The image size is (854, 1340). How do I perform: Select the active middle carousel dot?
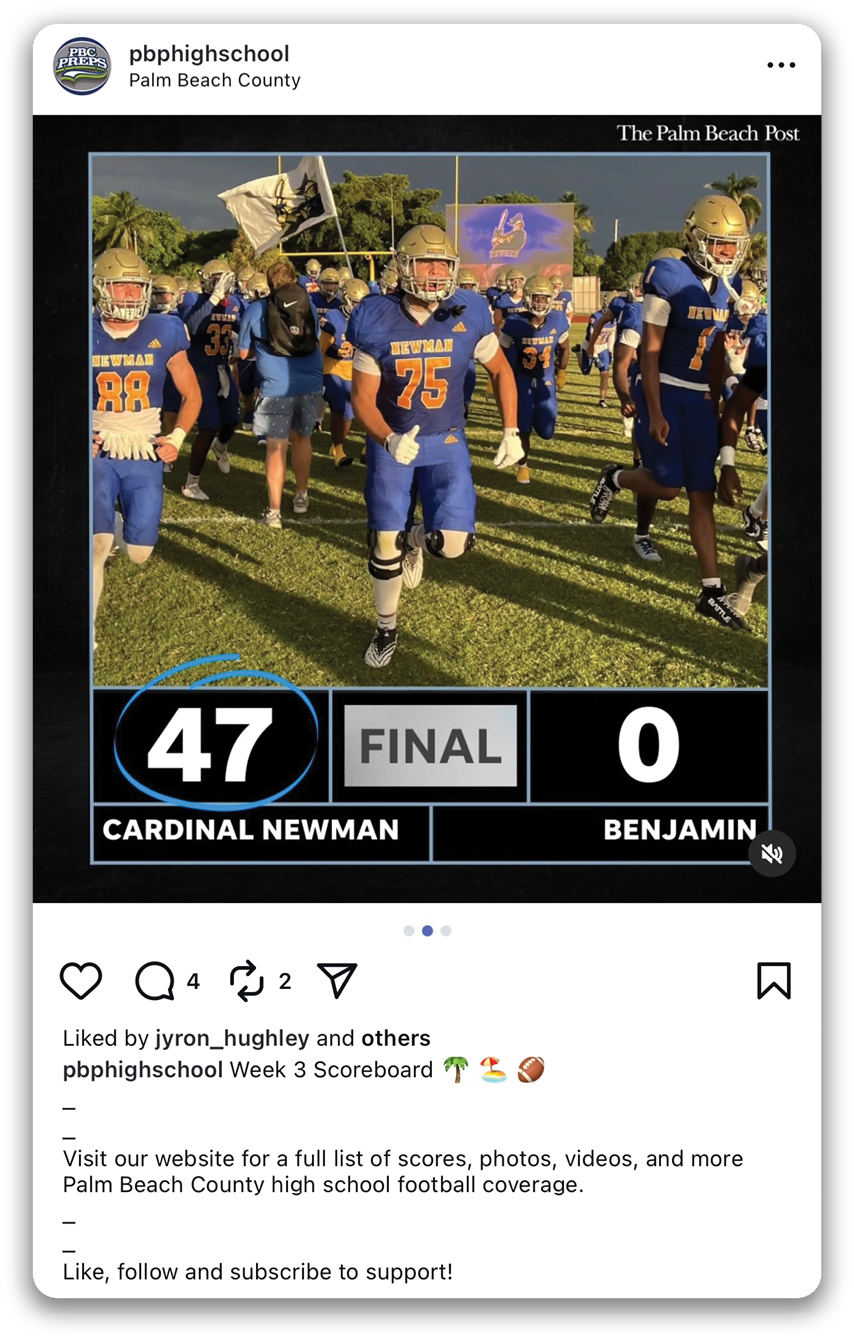(x=427, y=931)
